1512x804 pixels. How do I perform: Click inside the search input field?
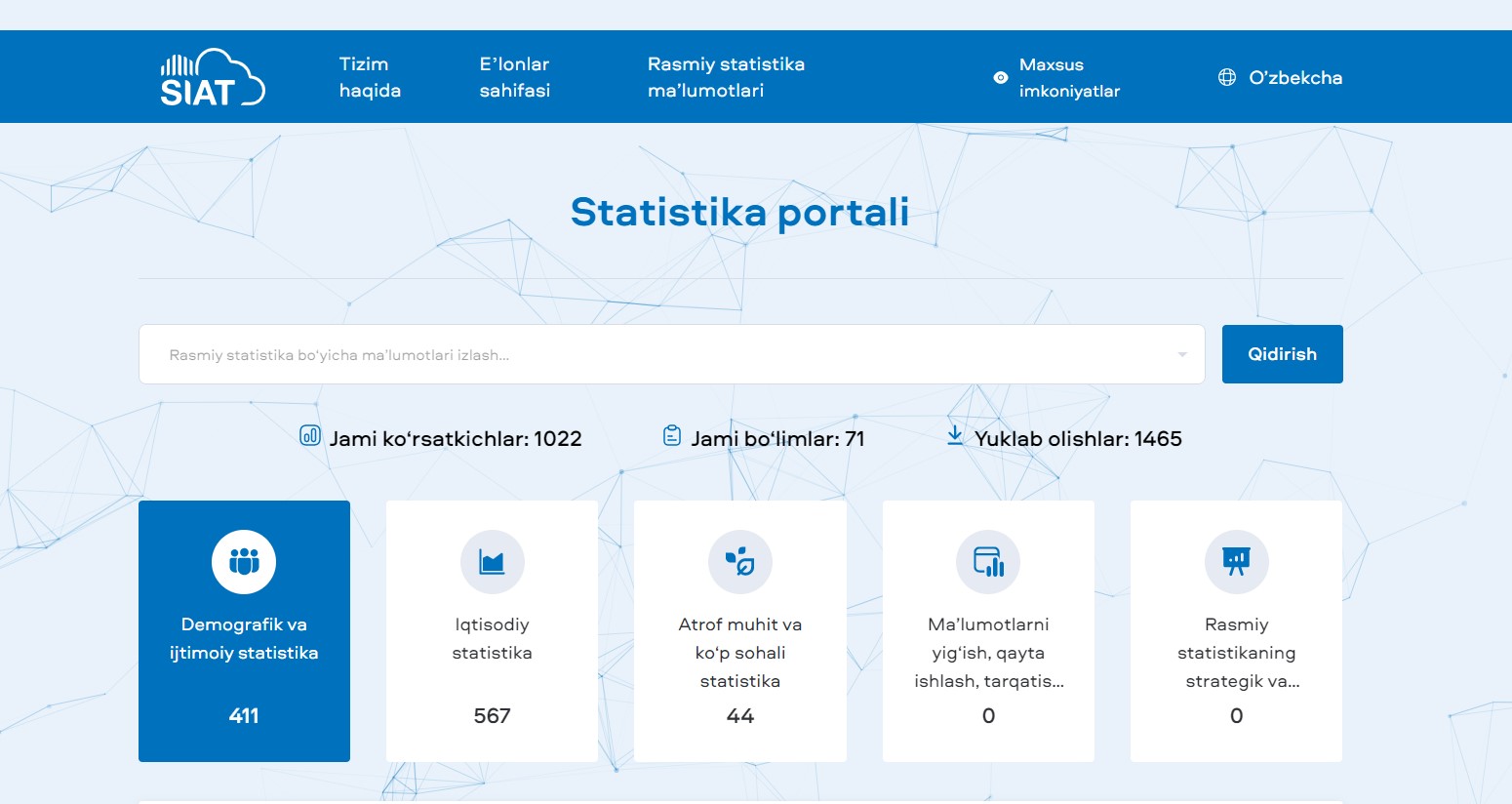[585, 354]
